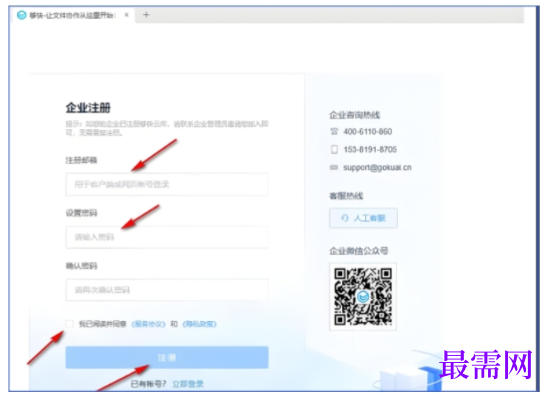Select the 够快 browser tab
551x396 pixels.
(x=72, y=15)
